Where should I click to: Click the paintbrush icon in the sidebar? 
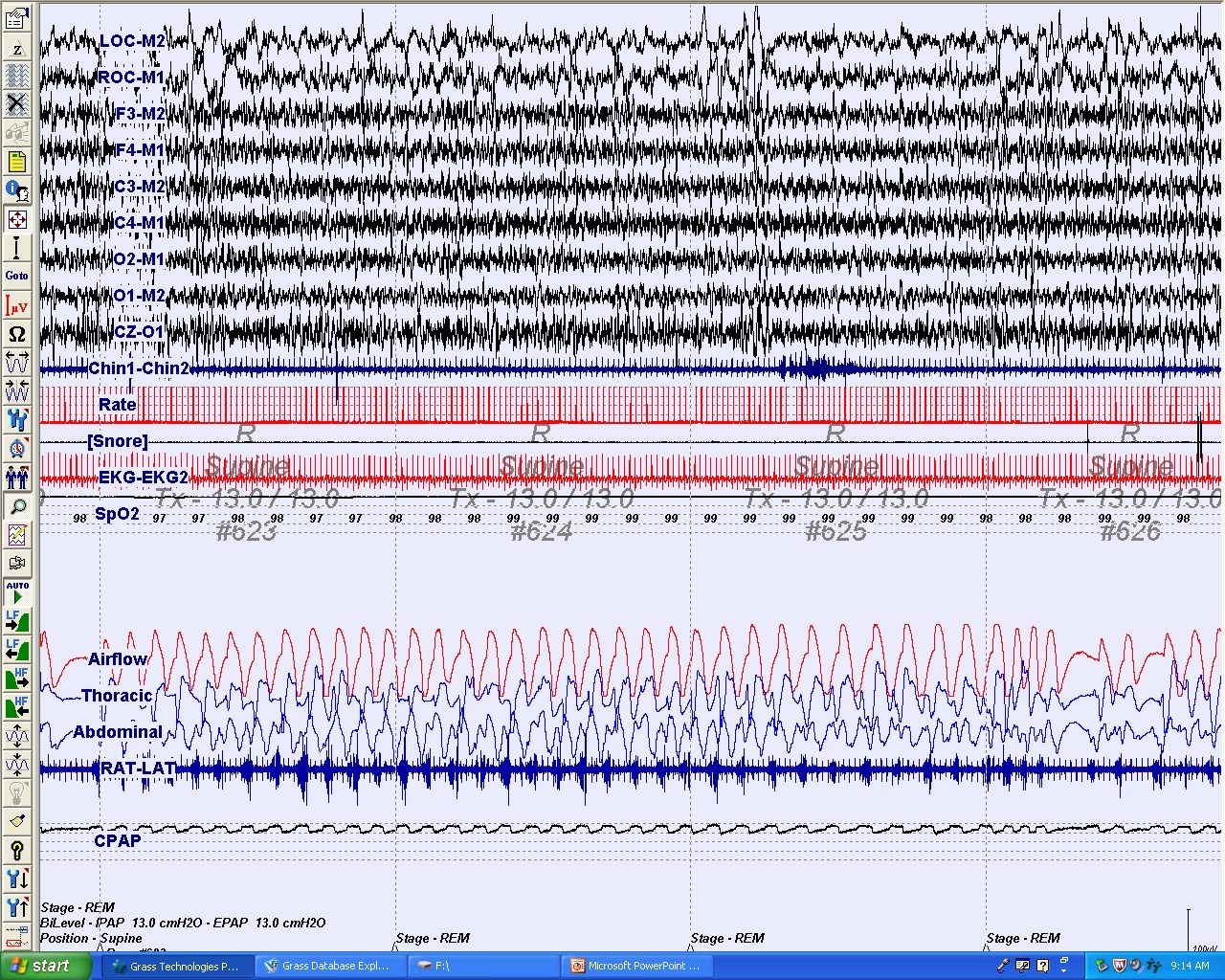(17, 821)
